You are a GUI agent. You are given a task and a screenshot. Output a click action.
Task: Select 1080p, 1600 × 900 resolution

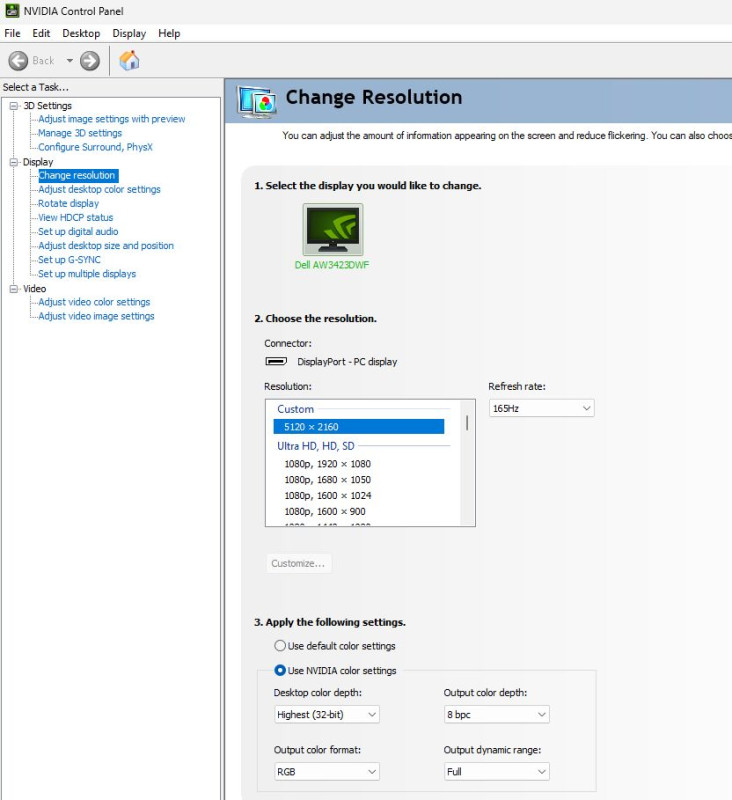click(x=325, y=511)
